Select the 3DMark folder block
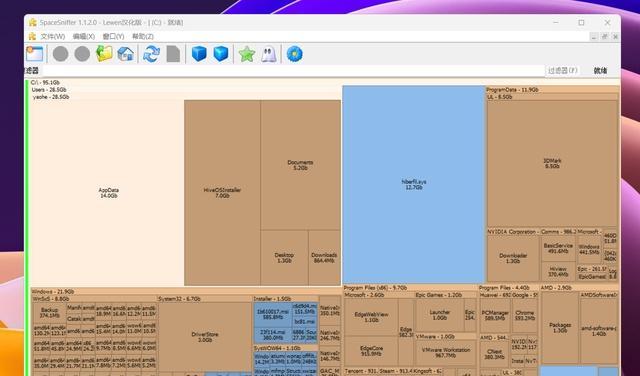Viewport: 640px width, 376px height. (x=552, y=163)
